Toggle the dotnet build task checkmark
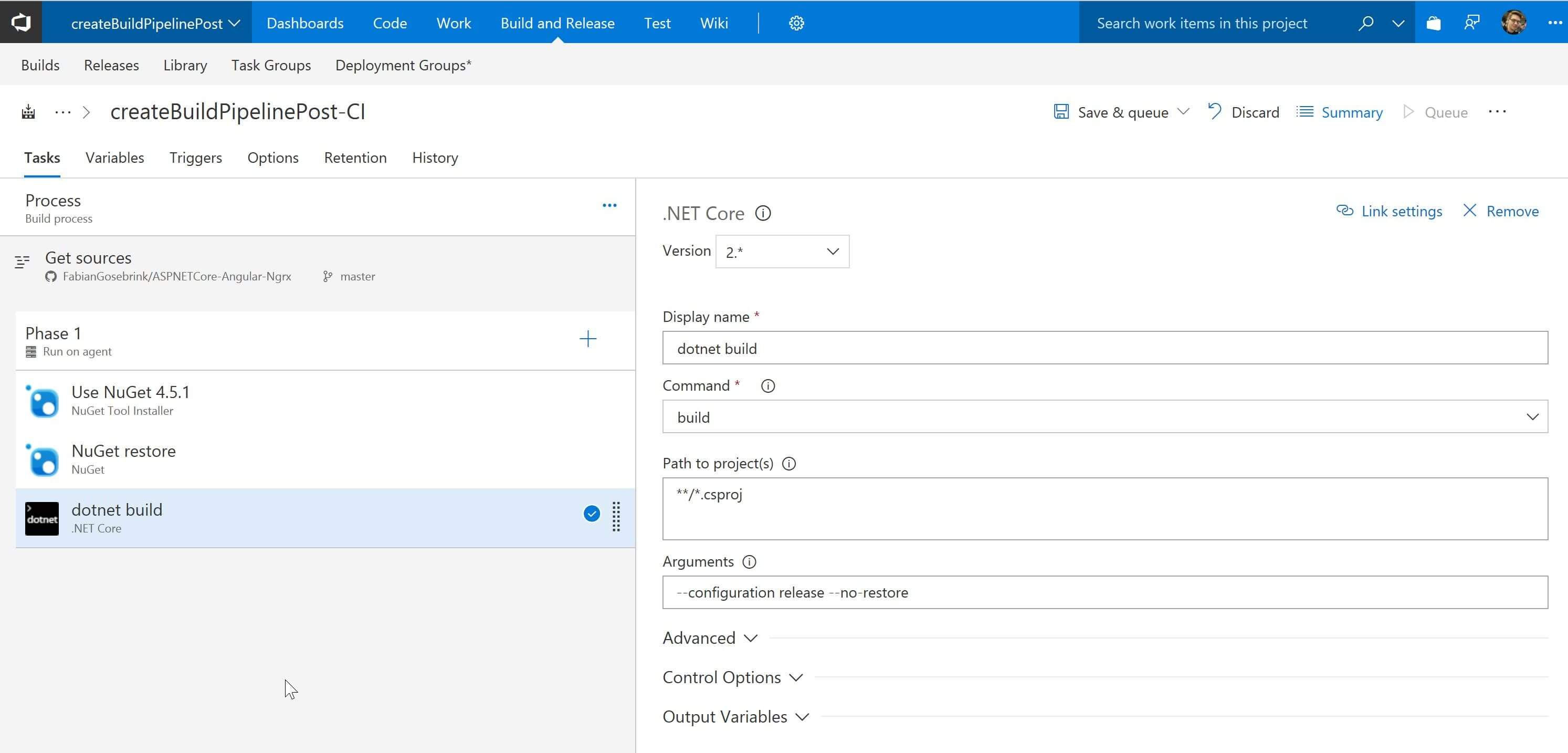This screenshot has width=1568, height=753. point(591,514)
